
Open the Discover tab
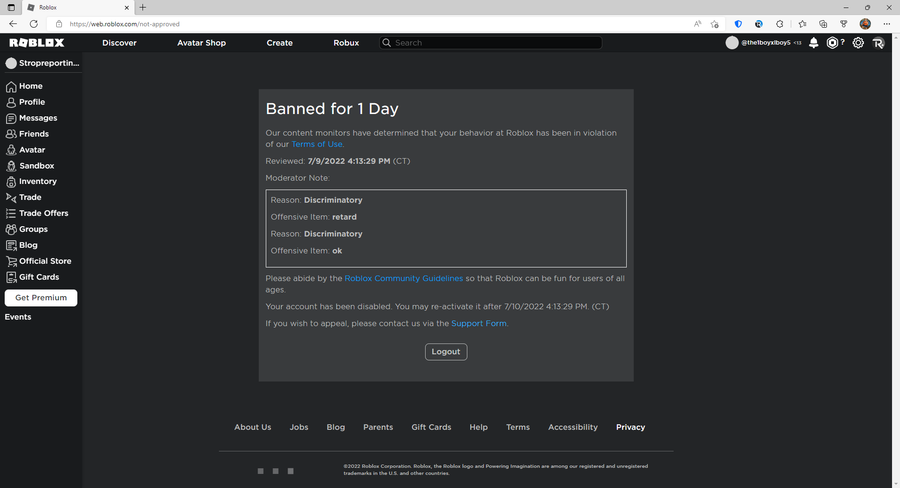(119, 43)
